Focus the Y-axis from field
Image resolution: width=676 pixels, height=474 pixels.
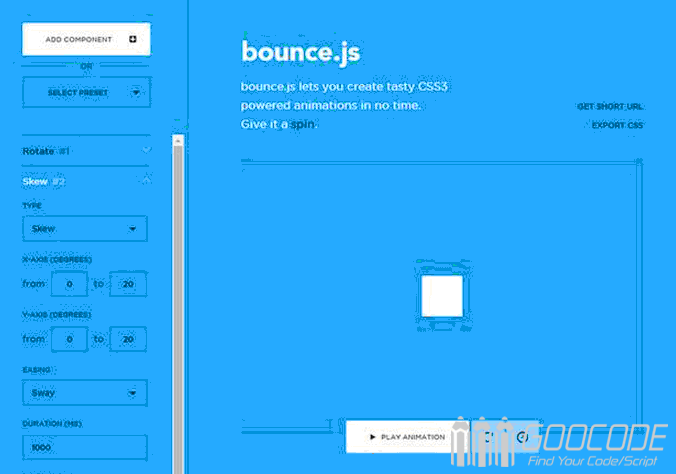click(x=69, y=339)
